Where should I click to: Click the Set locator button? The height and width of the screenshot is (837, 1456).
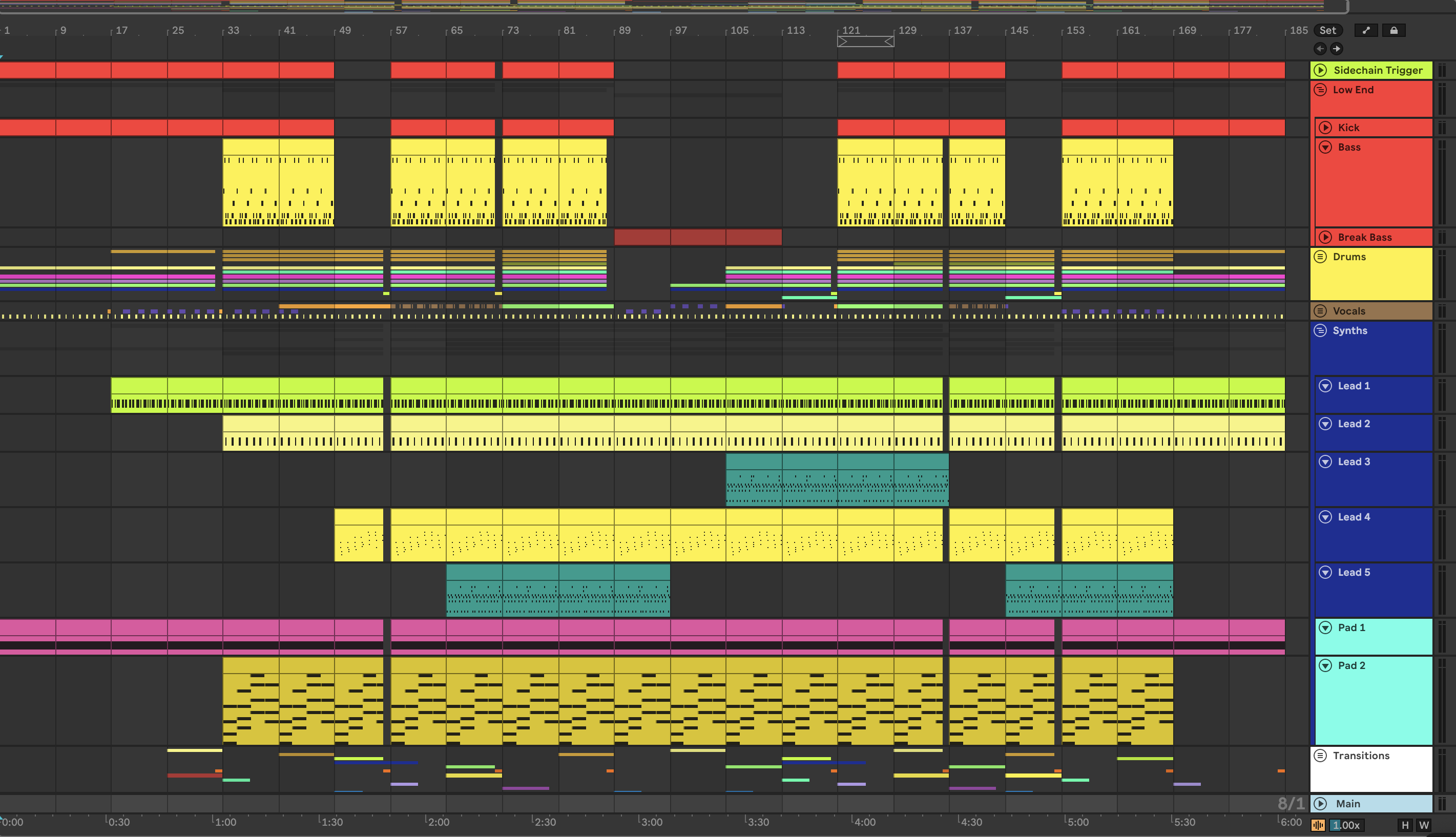tap(1327, 30)
